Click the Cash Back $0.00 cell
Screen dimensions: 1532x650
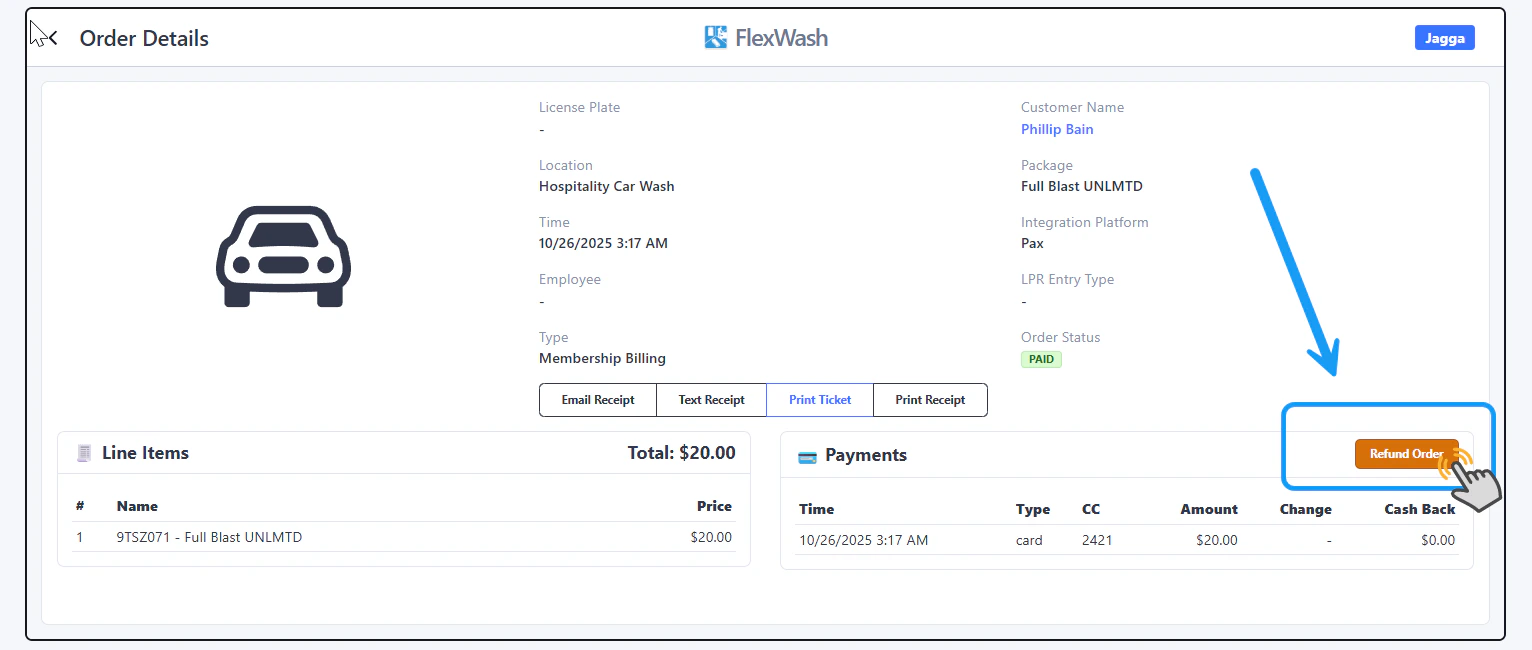1438,540
